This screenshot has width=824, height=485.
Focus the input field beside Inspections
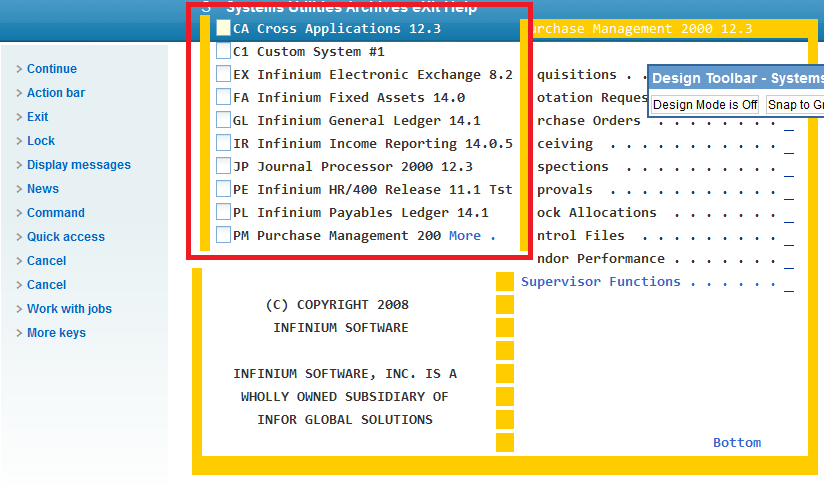click(x=788, y=170)
